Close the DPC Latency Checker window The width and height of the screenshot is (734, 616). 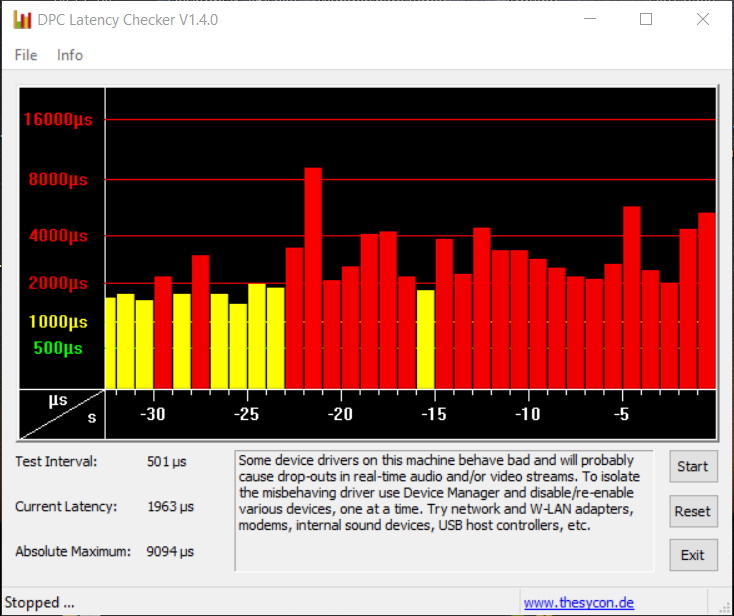click(x=703, y=19)
